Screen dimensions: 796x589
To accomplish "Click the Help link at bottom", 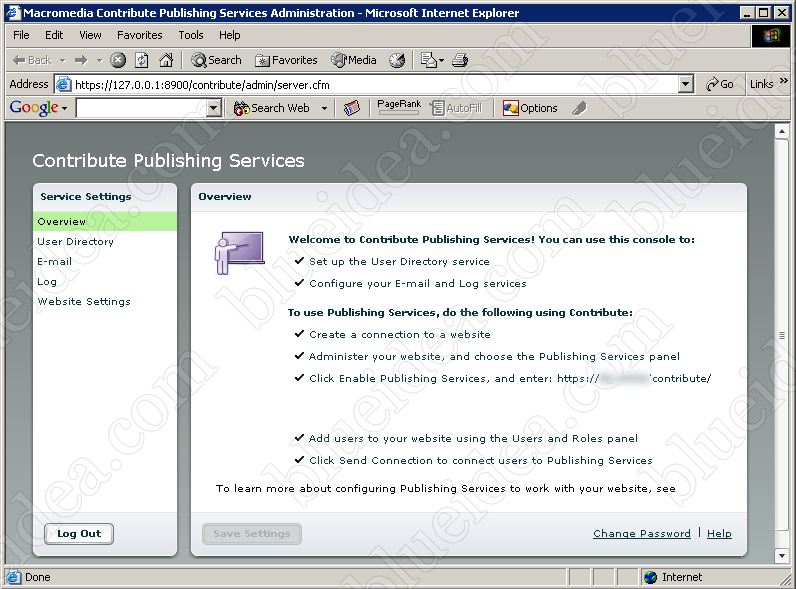I will pyautogui.click(x=719, y=534).
